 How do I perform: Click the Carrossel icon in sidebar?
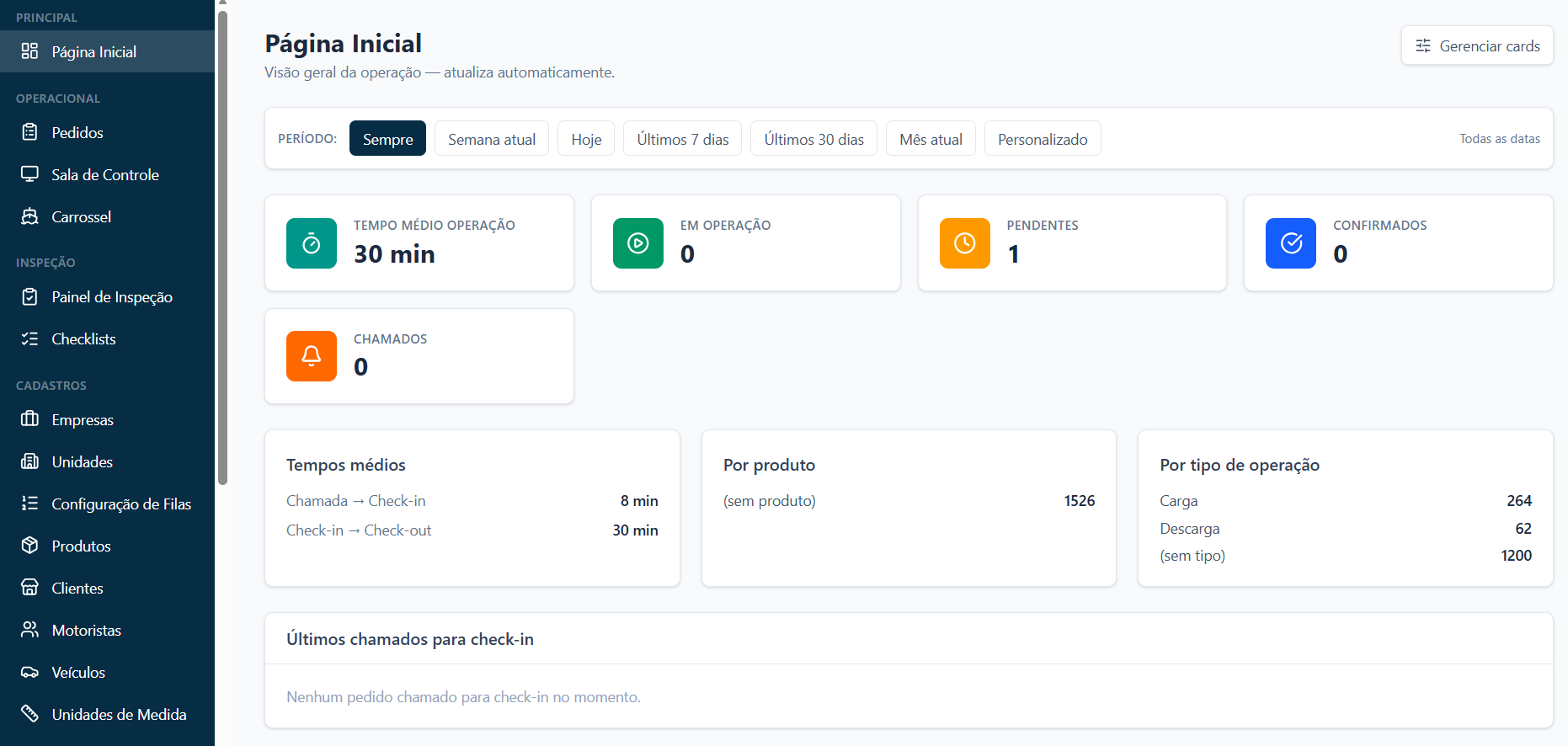point(29,216)
